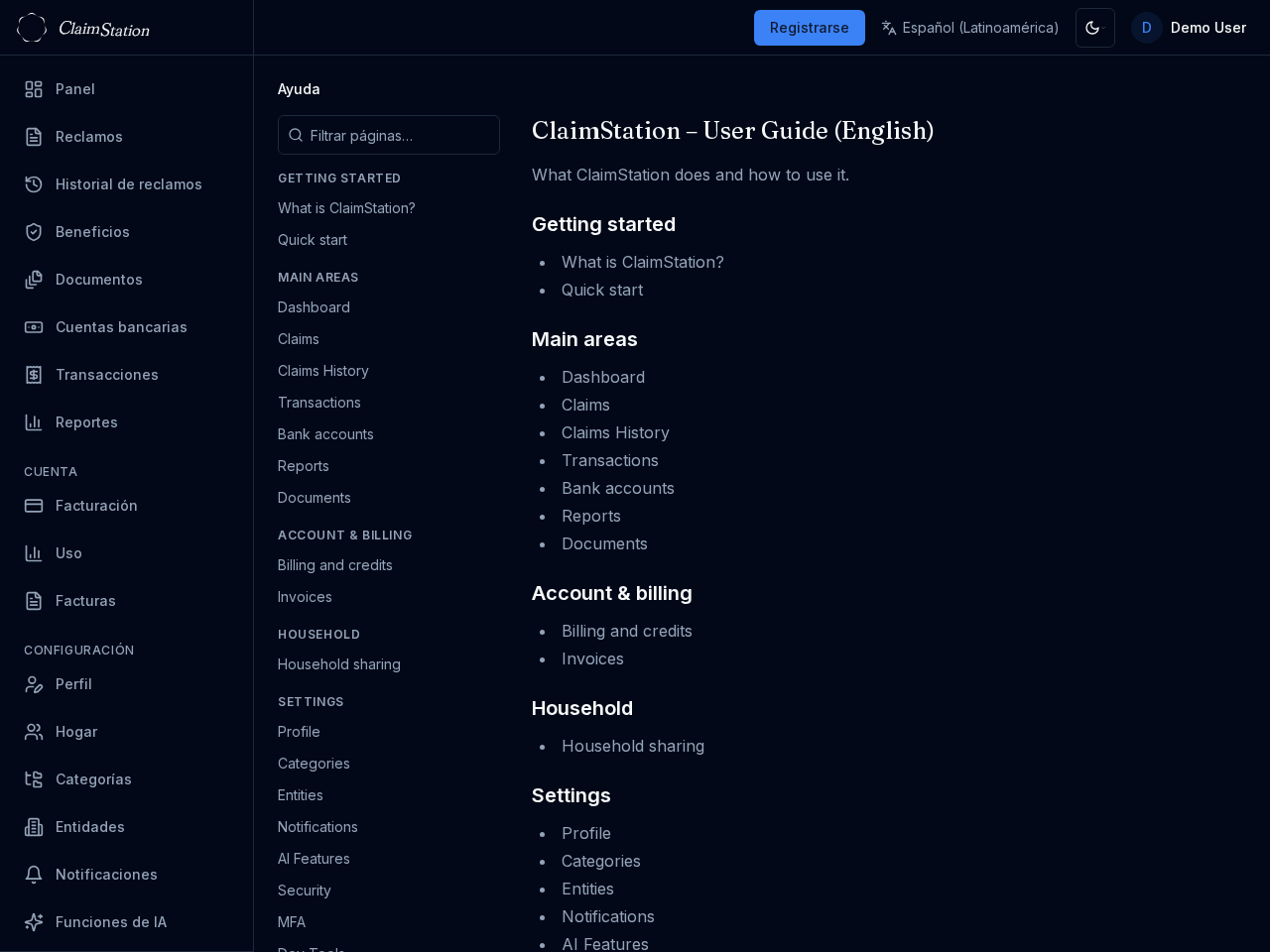Image resolution: width=1270 pixels, height=952 pixels.
Task: Open the Español (Latinoamérica) language selector
Action: coord(969,28)
